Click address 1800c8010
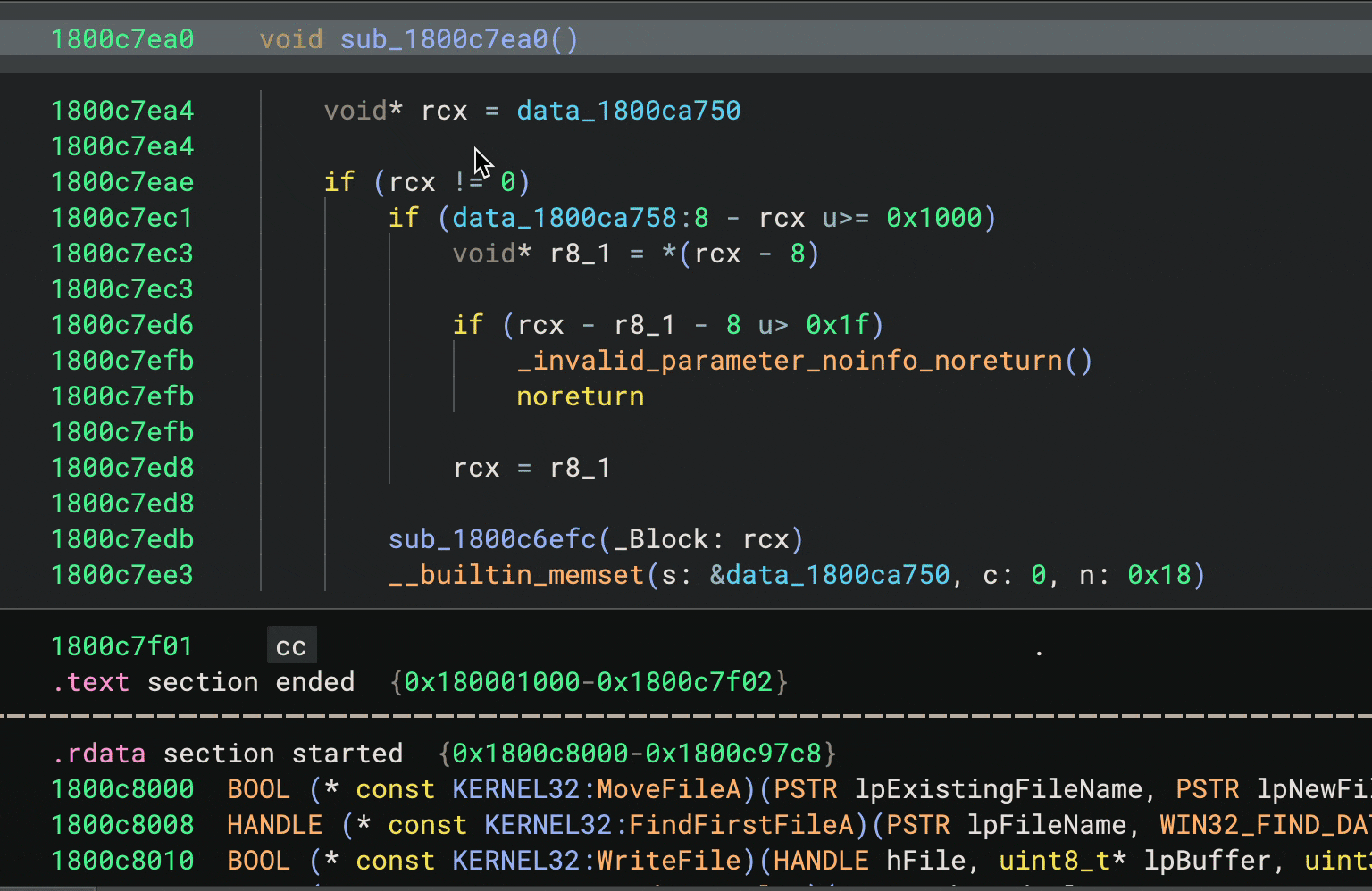The width and height of the screenshot is (1372, 891). pos(122,861)
